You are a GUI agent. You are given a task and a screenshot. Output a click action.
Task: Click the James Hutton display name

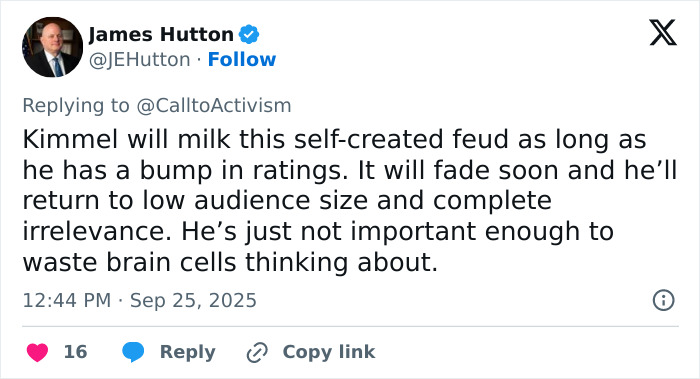pyautogui.click(x=161, y=34)
